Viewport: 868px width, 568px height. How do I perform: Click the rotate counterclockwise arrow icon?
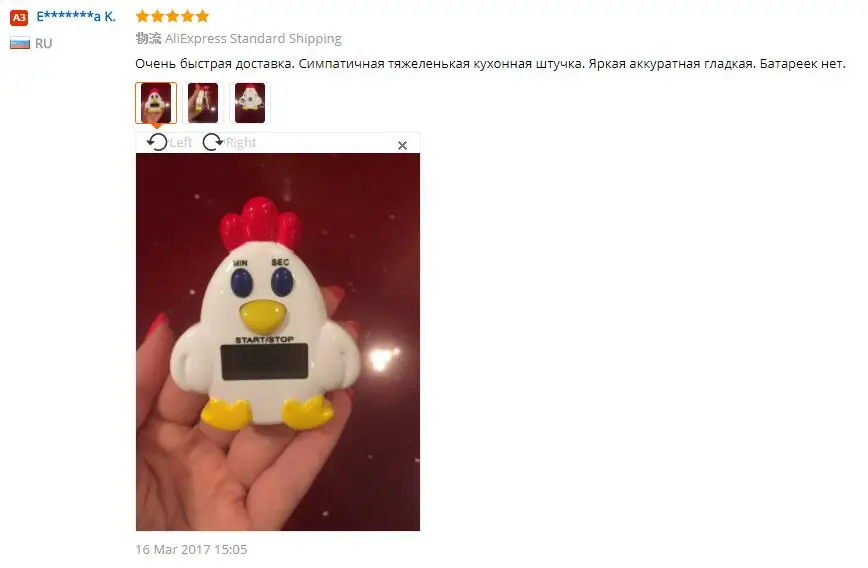pyautogui.click(x=157, y=142)
